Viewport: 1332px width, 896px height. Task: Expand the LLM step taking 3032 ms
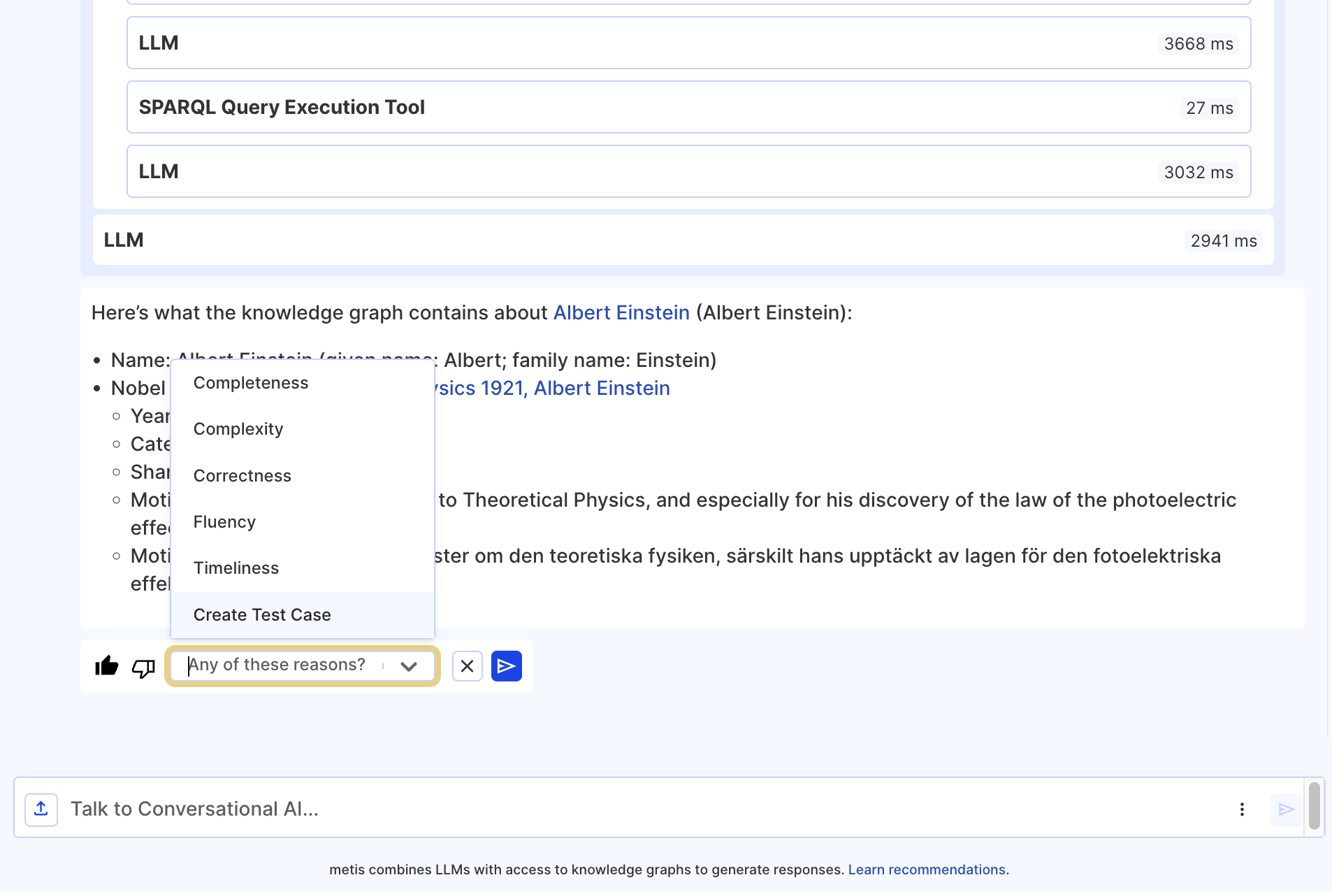coord(688,172)
